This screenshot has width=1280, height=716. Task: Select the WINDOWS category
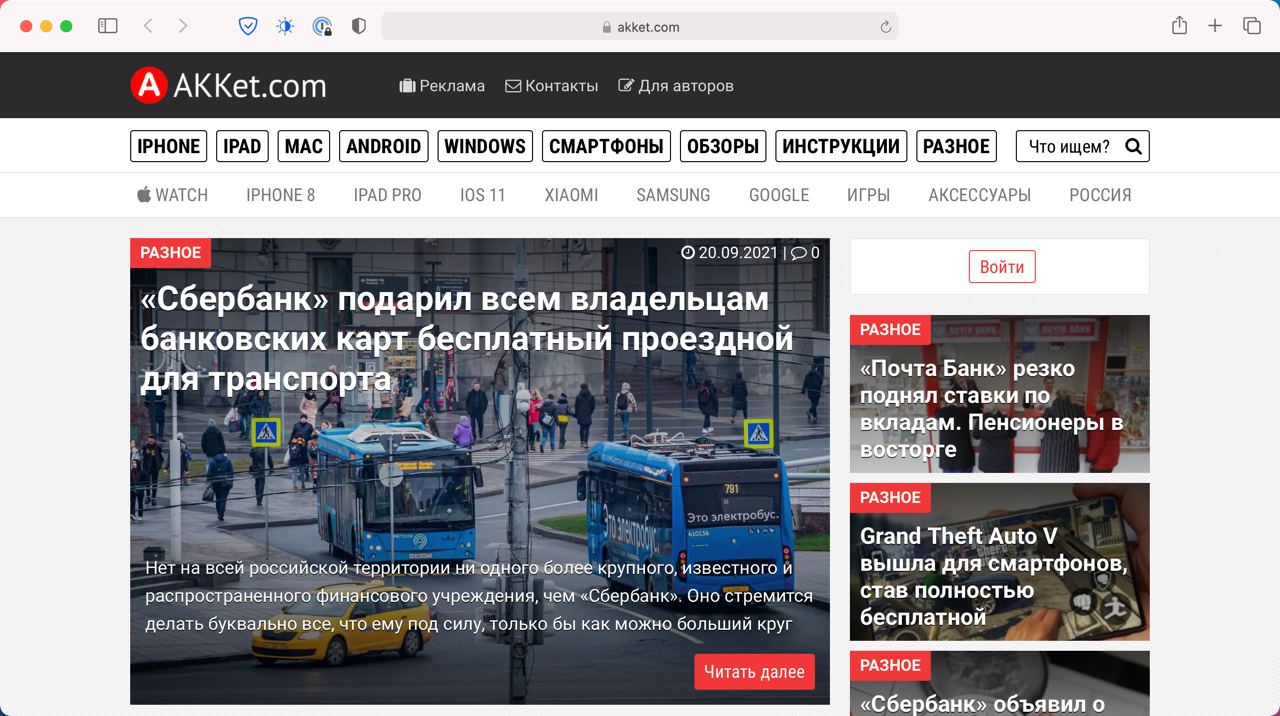pos(485,146)
